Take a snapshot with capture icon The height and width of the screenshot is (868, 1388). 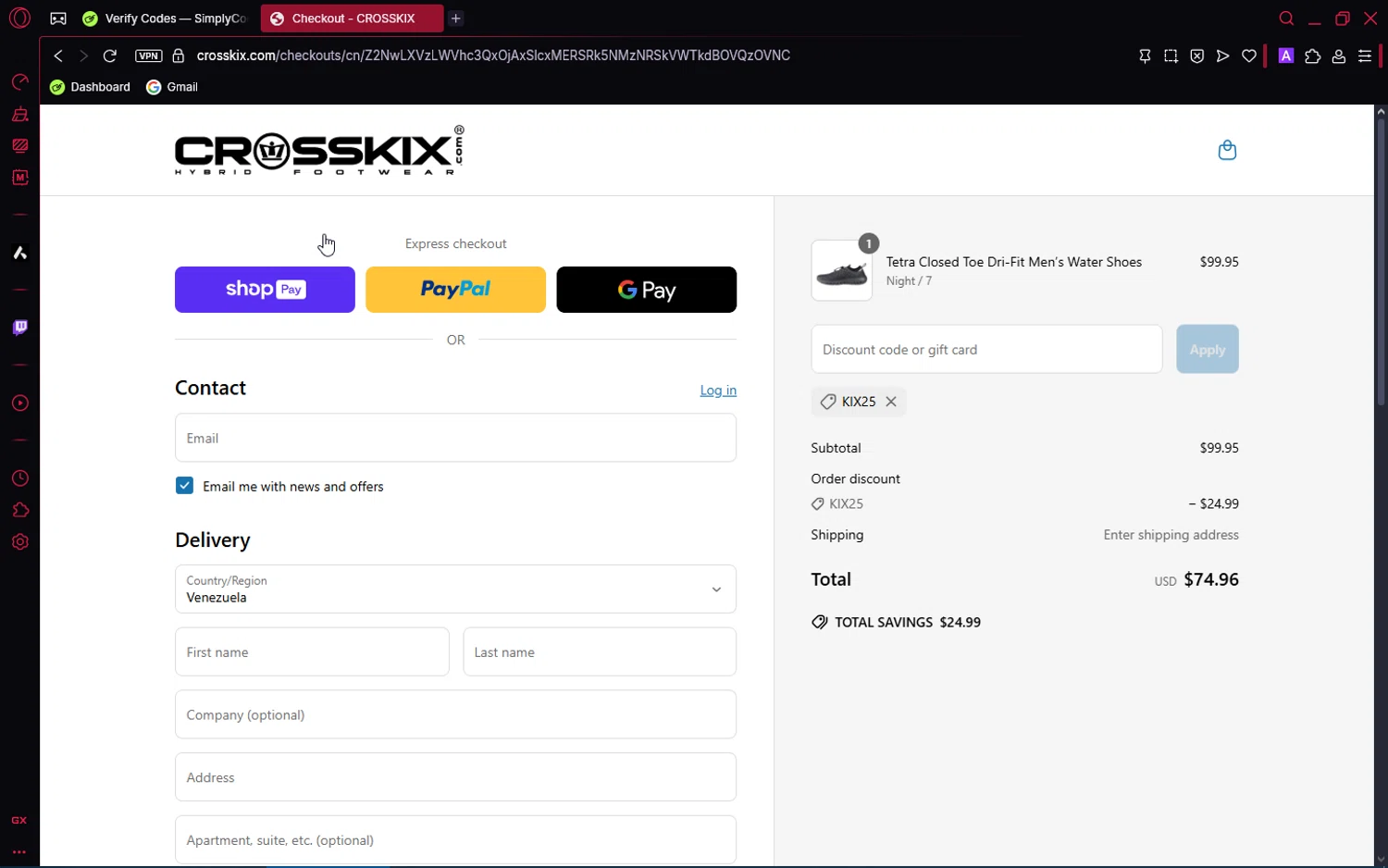[1171, 56]
